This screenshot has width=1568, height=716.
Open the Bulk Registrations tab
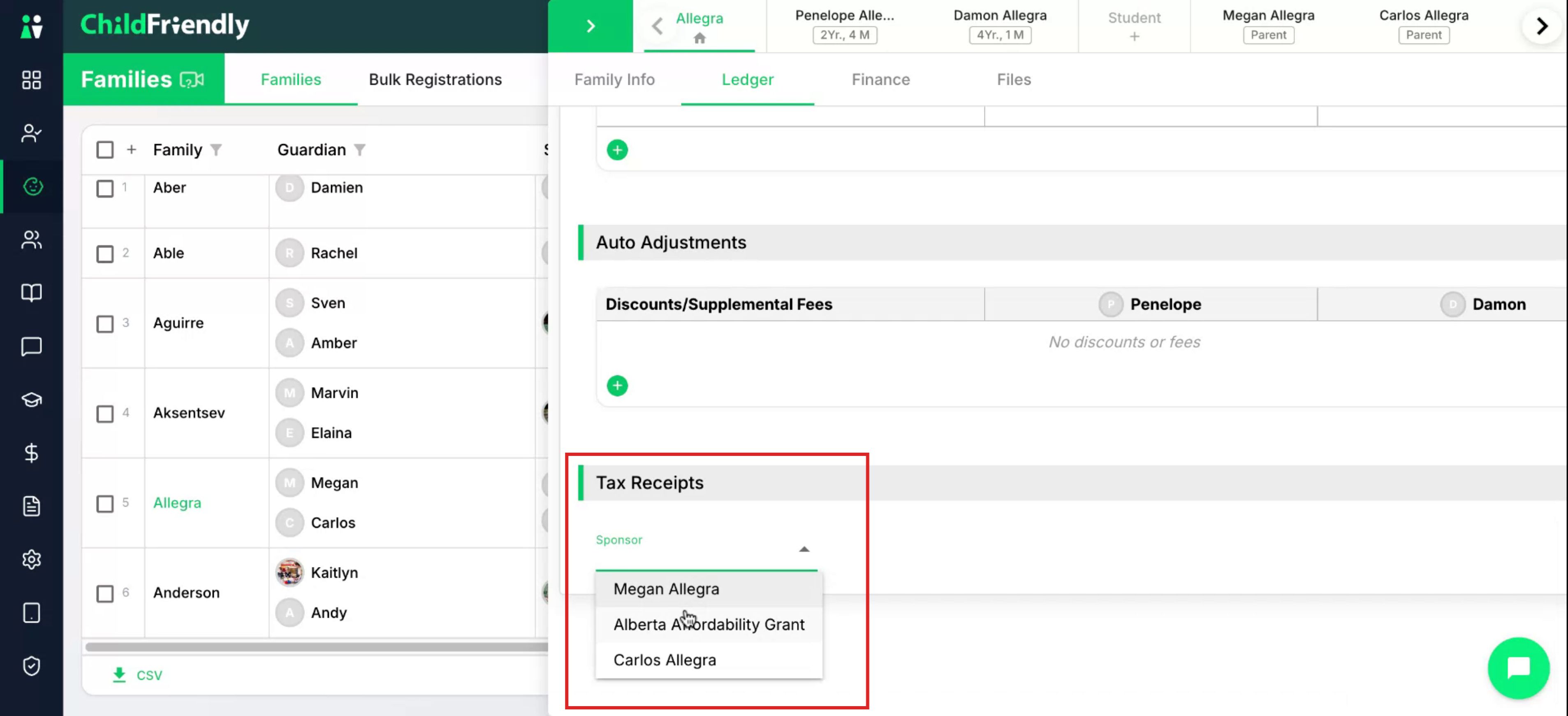435,80
